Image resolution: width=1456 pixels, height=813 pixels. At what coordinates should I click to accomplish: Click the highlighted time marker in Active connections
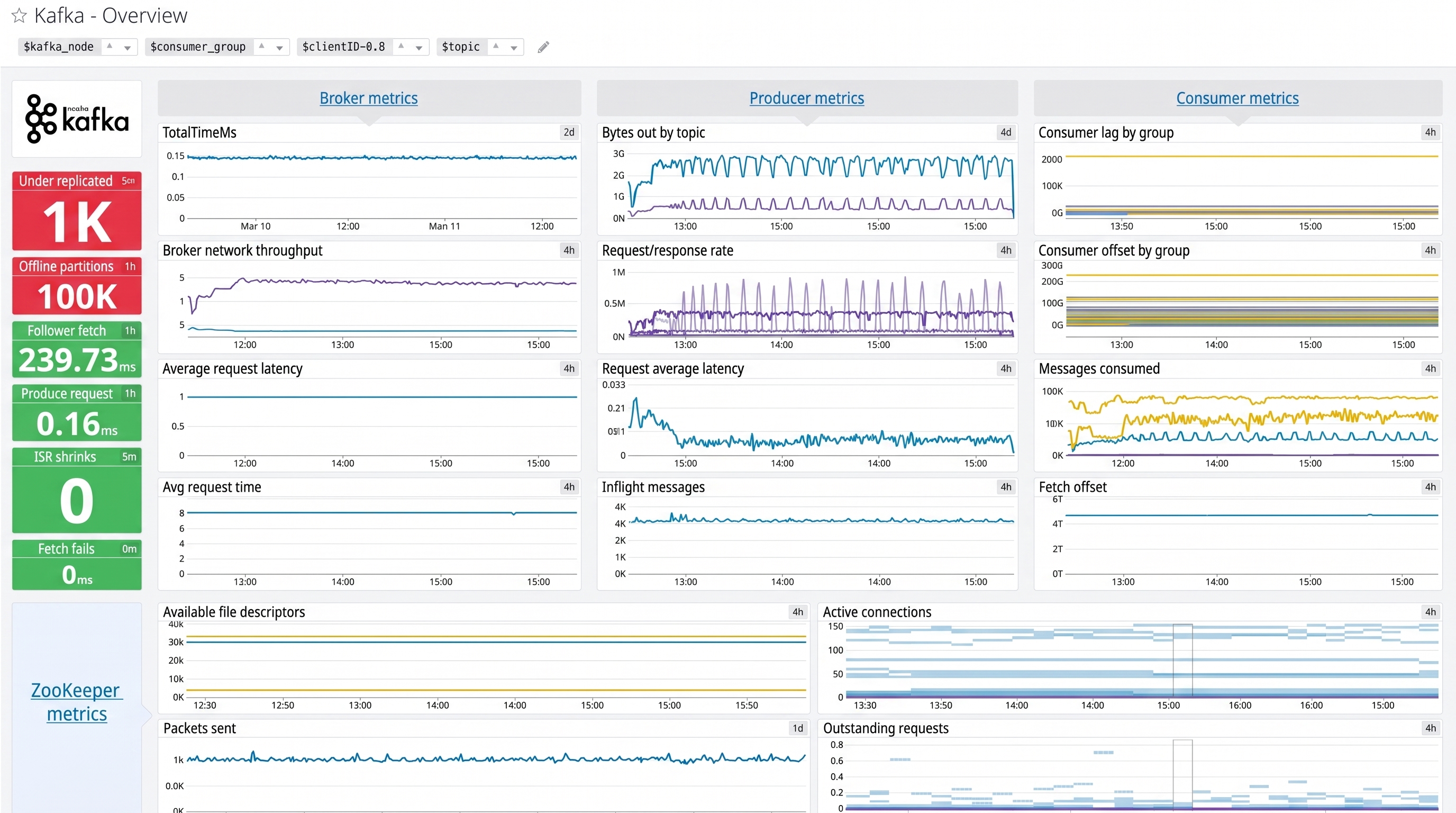click(1182, 661)
